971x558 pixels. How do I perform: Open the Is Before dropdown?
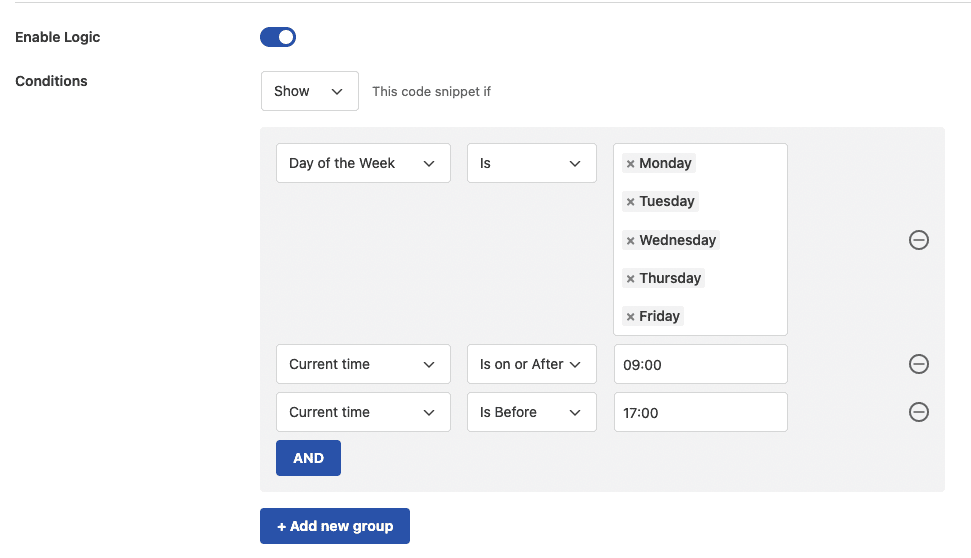pyautogui.click(x=532, y=412)
